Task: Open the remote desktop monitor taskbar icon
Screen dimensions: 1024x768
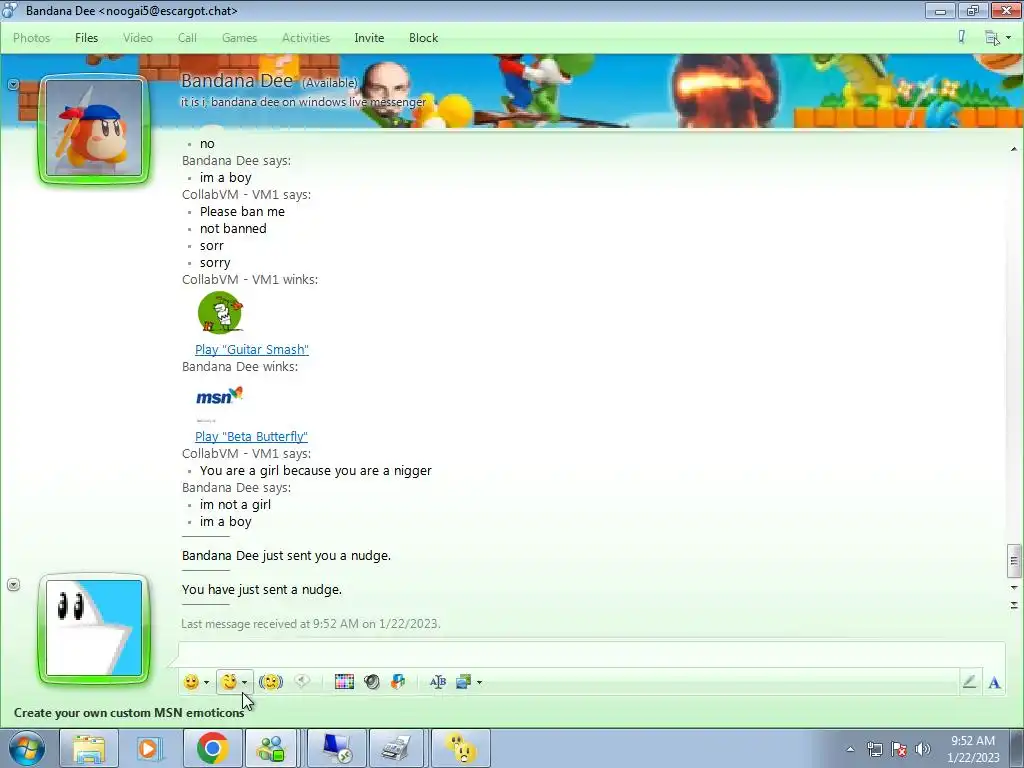Action: pos(337,748)
